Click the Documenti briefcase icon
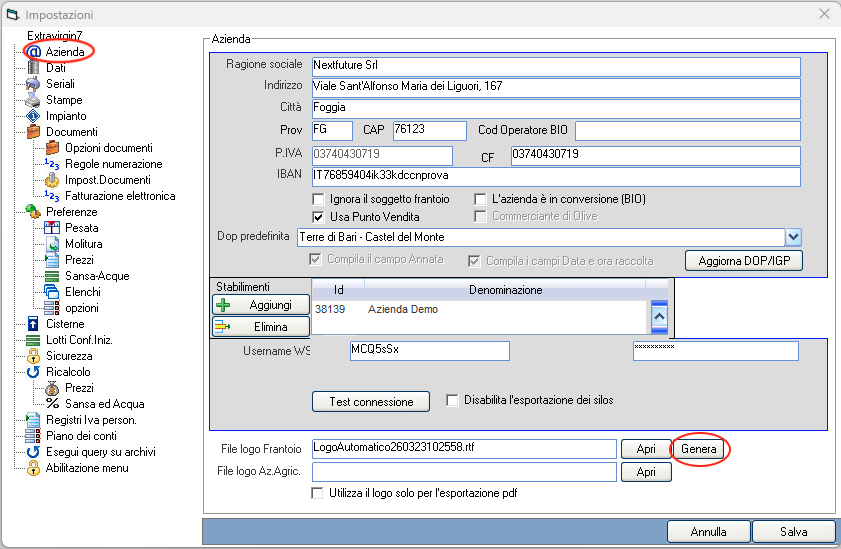The height and width of the screenshot is (549, 841). tap(33, 132)
